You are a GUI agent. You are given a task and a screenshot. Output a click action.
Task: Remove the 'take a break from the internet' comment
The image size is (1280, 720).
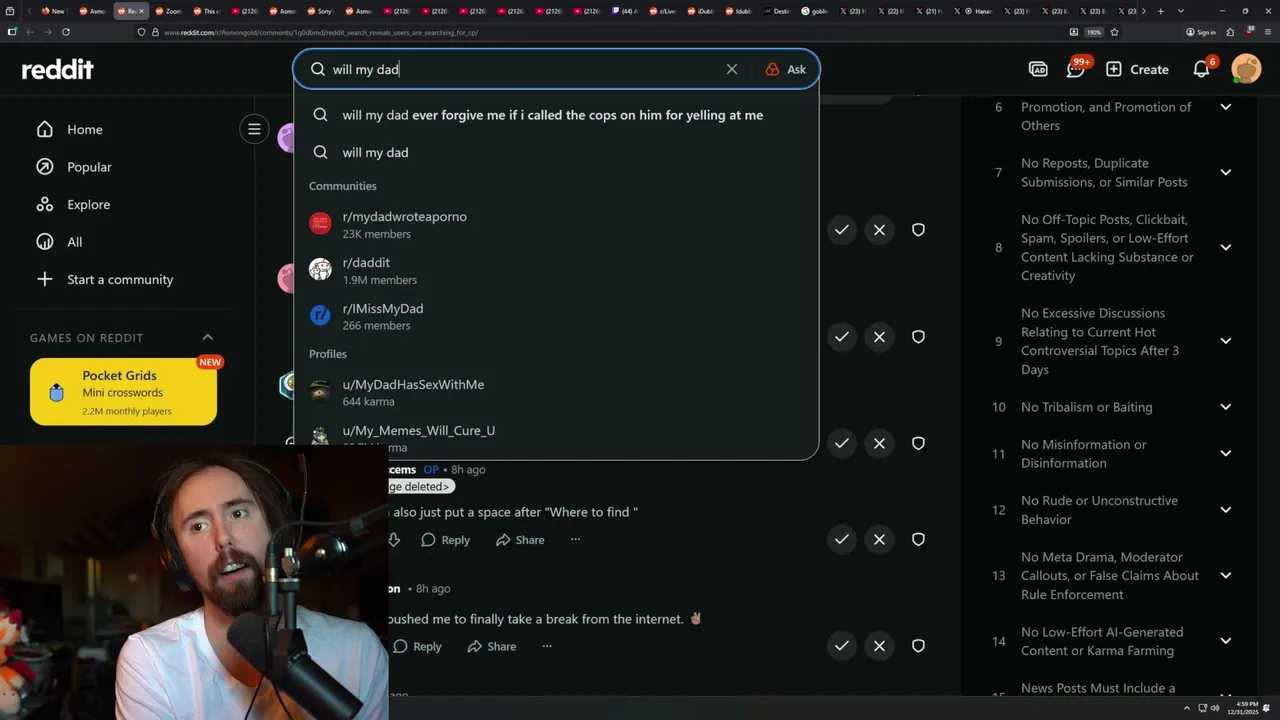[879, 646]
